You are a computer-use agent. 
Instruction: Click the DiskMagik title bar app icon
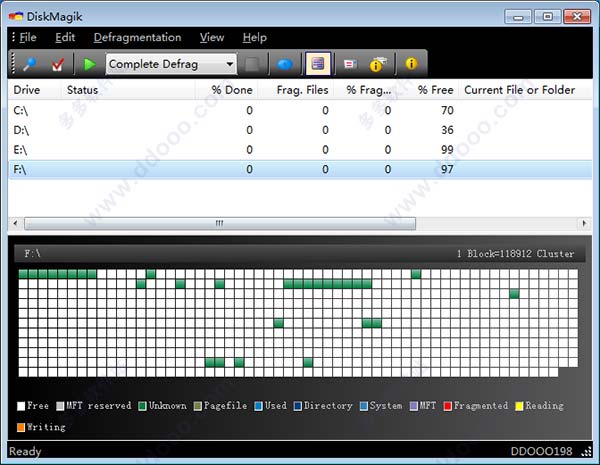tap(16, 16)
